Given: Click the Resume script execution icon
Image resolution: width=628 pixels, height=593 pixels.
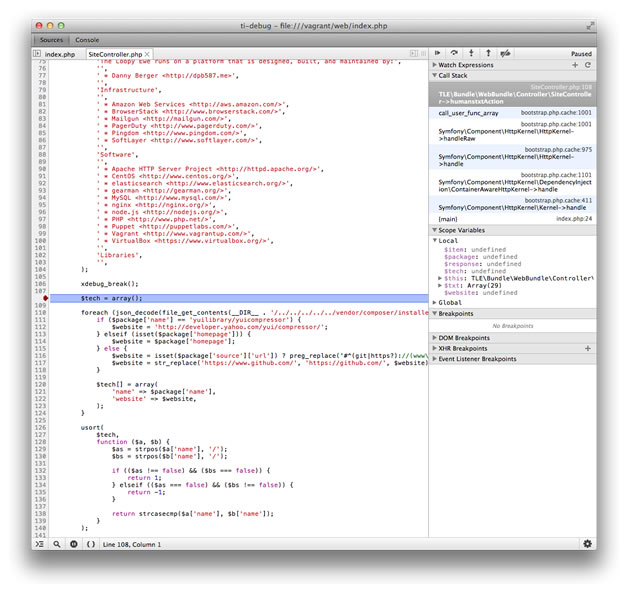Looking at the screenshot, I should (x=438, y=53).
